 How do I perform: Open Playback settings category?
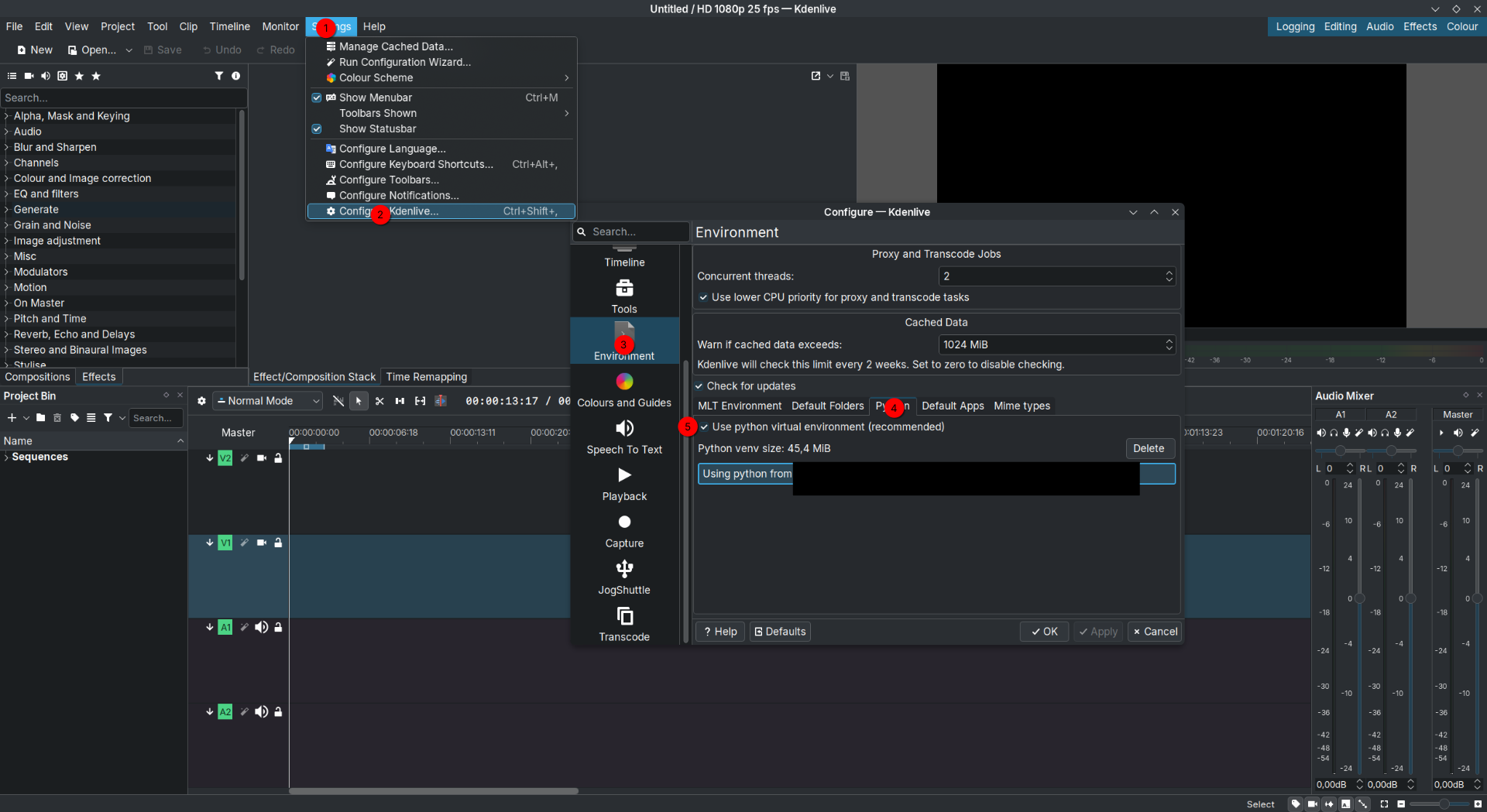624,485
